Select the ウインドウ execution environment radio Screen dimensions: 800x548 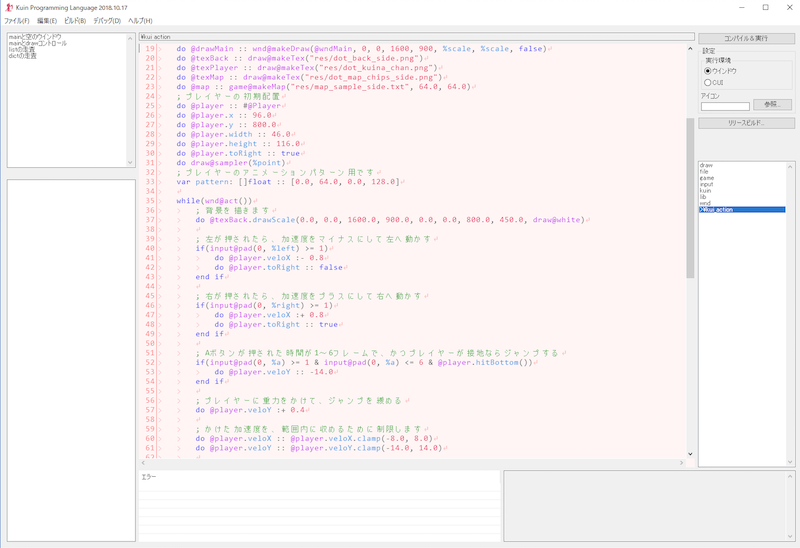[720, 71]
